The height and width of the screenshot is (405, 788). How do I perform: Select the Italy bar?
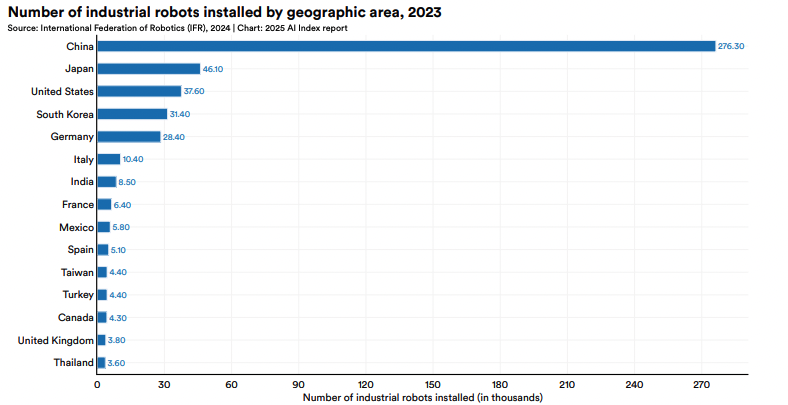coord(108,159)
